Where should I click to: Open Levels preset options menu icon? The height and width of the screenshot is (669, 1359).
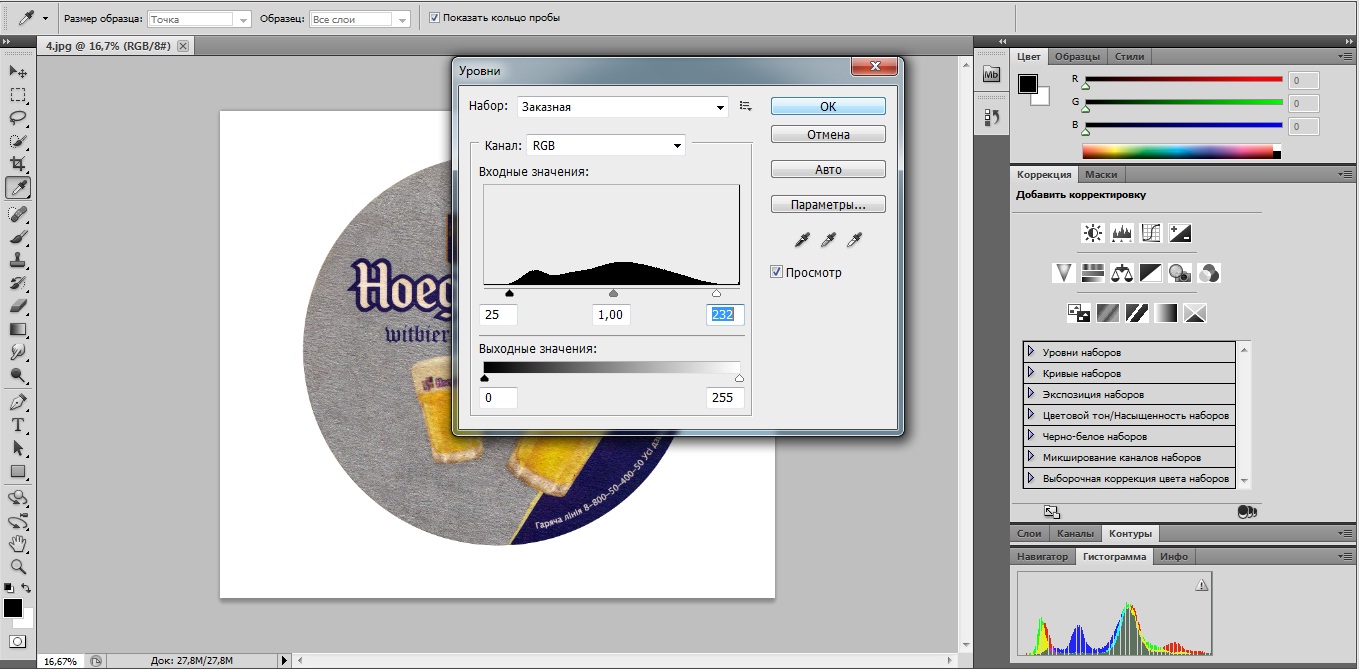point(745,106)
